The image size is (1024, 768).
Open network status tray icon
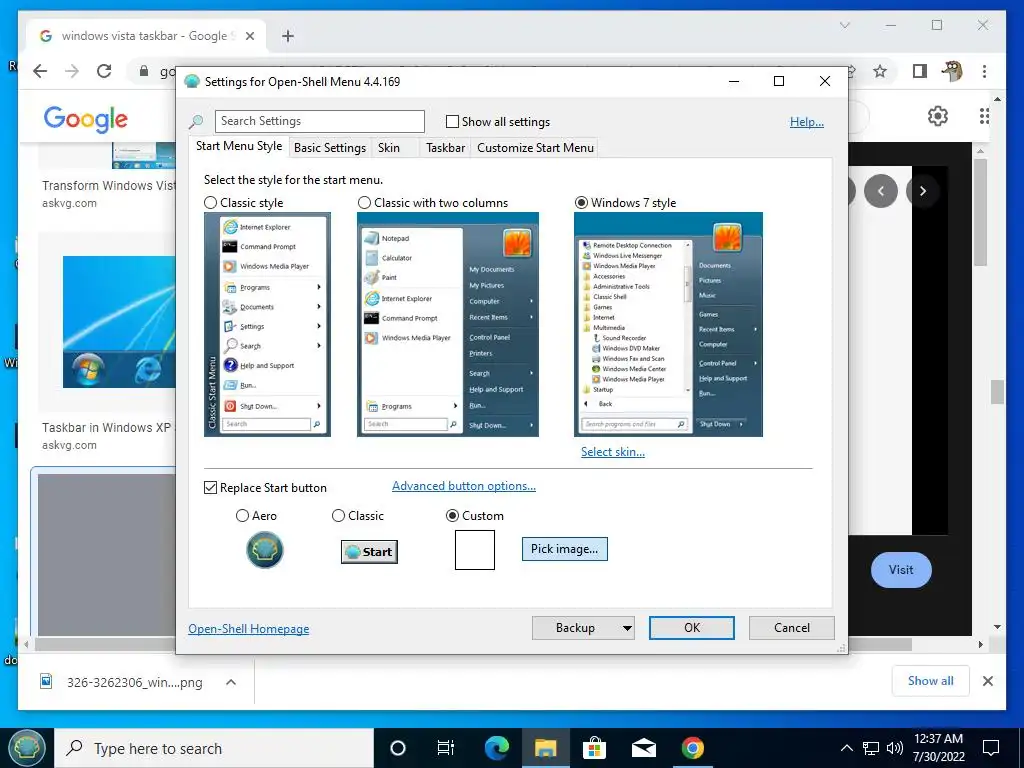871,748
